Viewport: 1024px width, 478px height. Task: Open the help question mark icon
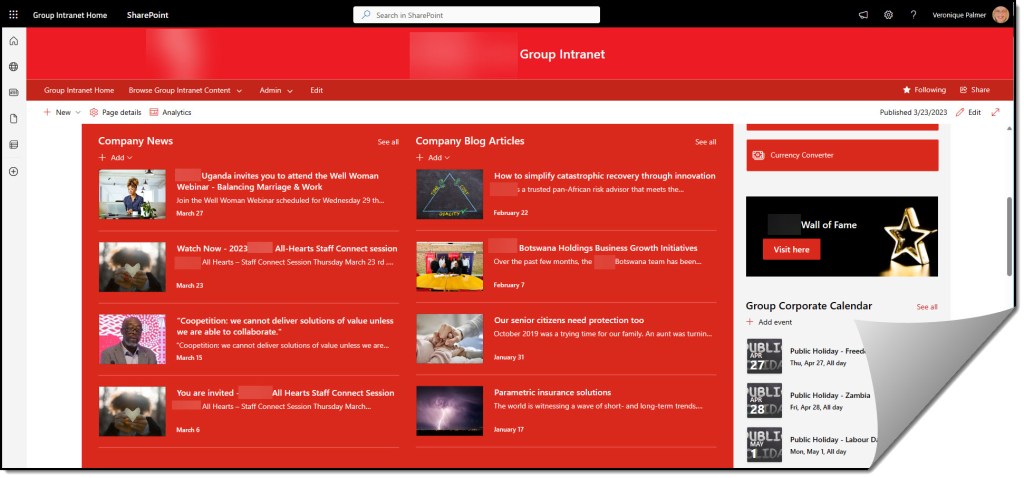[x=913, y=15]
